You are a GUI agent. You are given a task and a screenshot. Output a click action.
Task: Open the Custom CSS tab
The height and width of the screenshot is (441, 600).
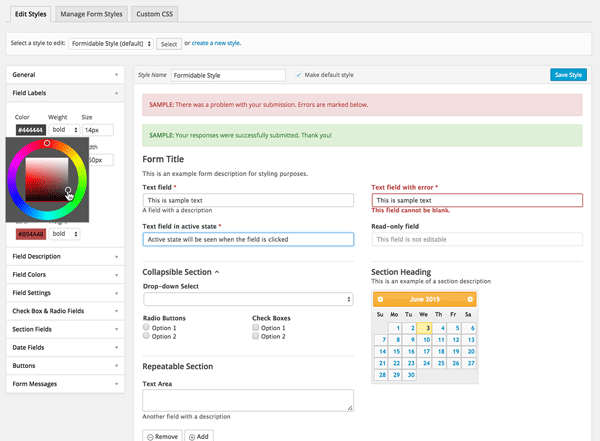155,14
